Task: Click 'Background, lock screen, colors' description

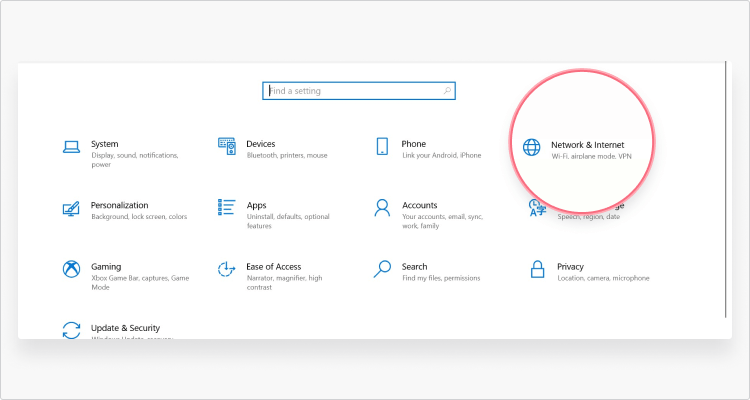Action: (x=139, y=217)
